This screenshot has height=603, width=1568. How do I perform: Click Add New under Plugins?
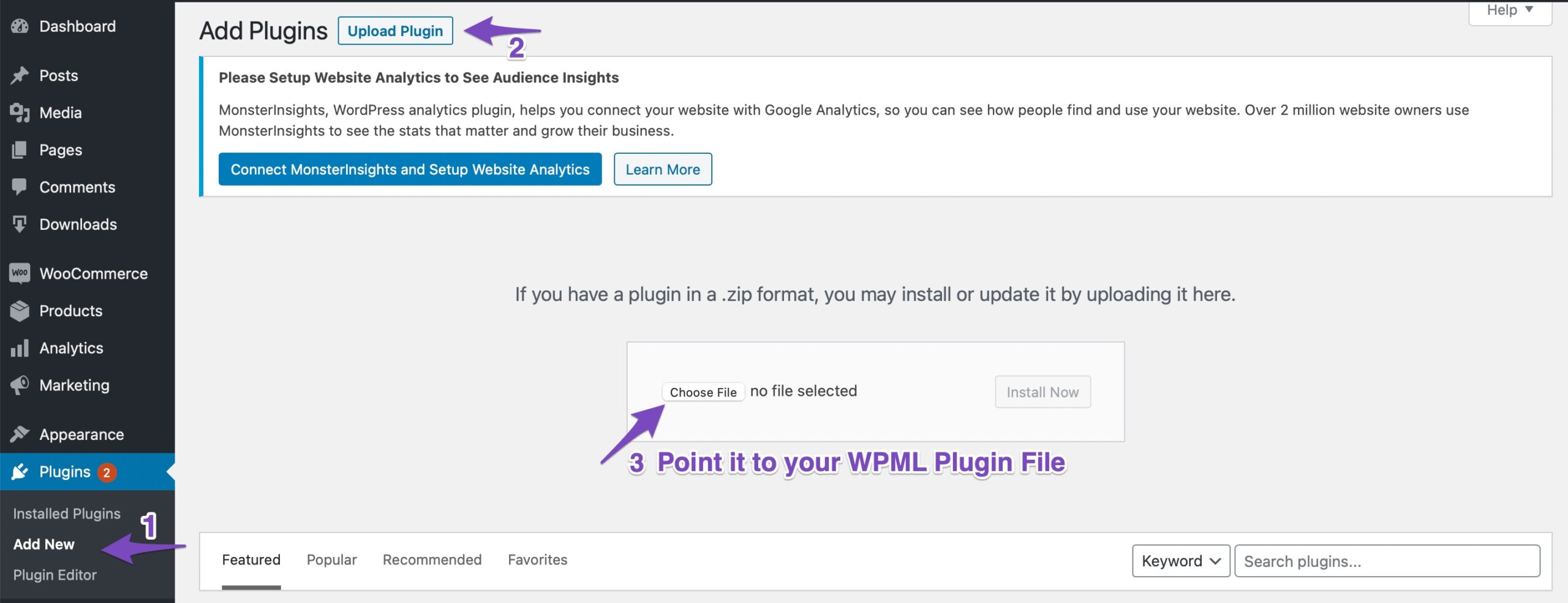click(43, 544)
